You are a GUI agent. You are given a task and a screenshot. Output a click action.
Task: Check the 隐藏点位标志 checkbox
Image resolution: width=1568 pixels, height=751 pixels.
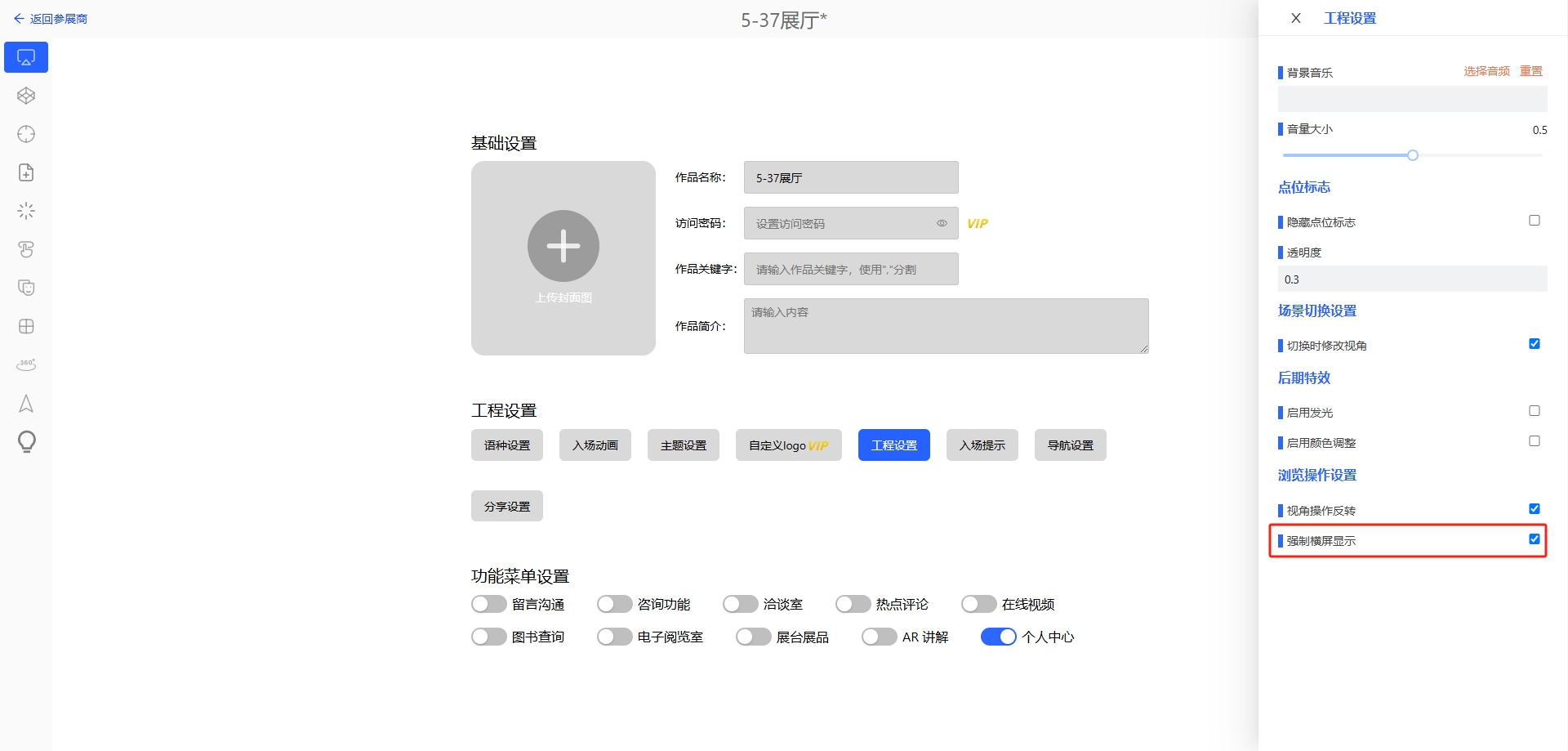coord(1535,221)
